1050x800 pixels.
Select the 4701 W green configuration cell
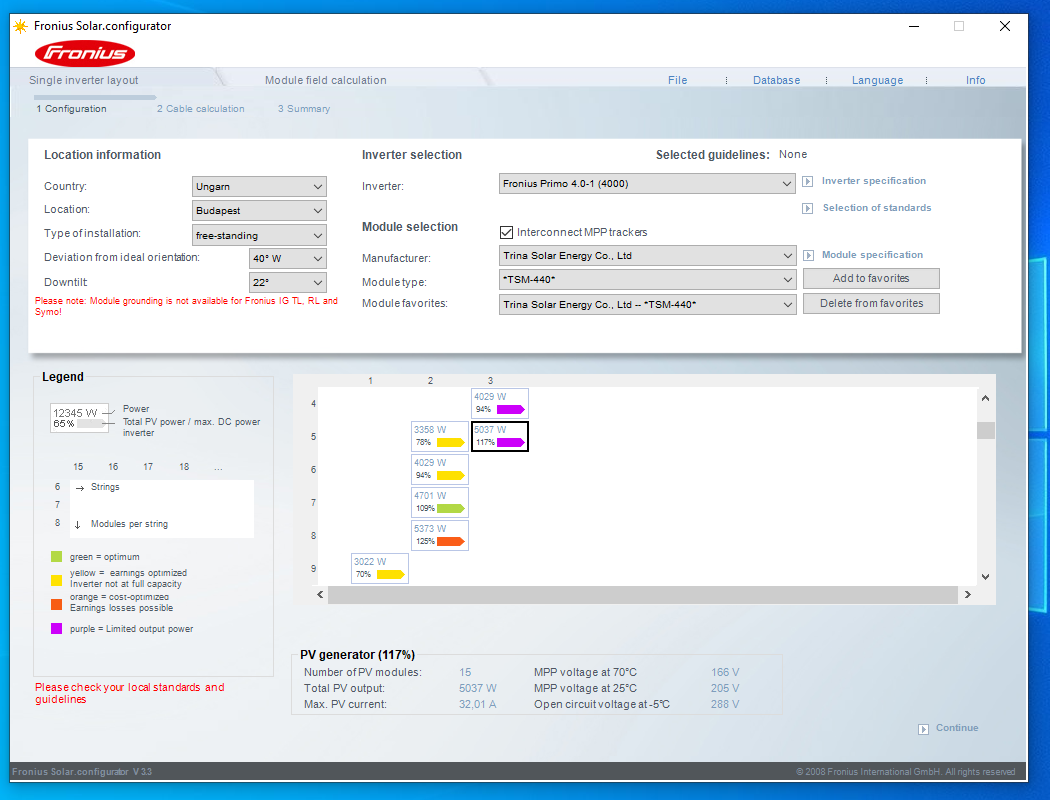(x=440, y=502)
